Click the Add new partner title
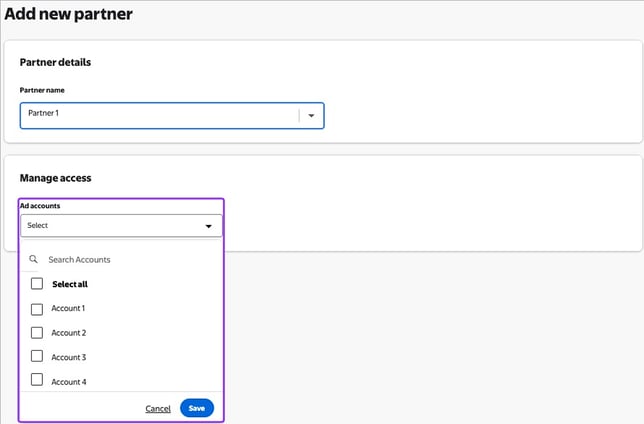This screenshot has width=644, height=424. click(x=69, y=14)
